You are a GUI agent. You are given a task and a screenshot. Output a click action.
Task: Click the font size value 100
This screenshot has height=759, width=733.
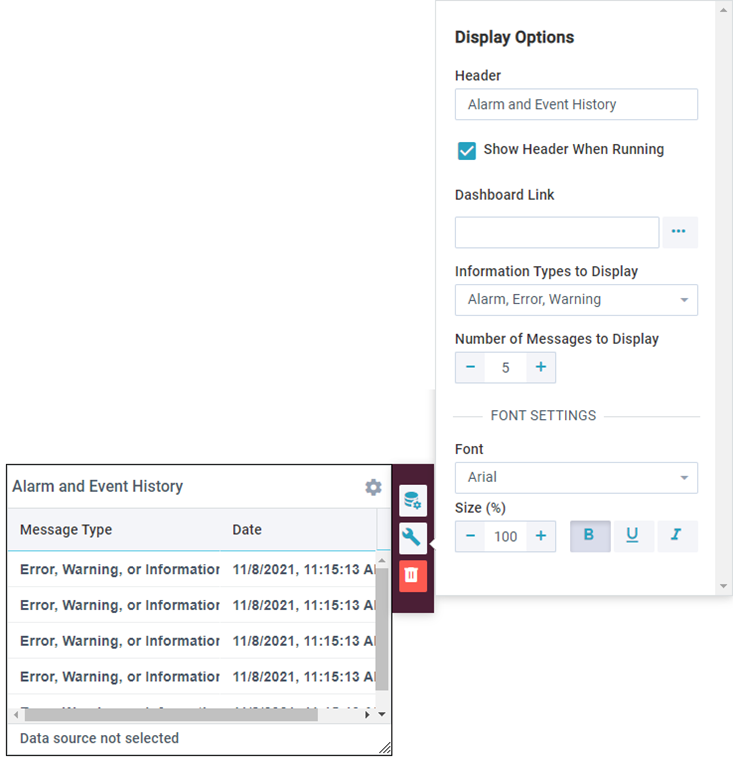coord(505,536)
